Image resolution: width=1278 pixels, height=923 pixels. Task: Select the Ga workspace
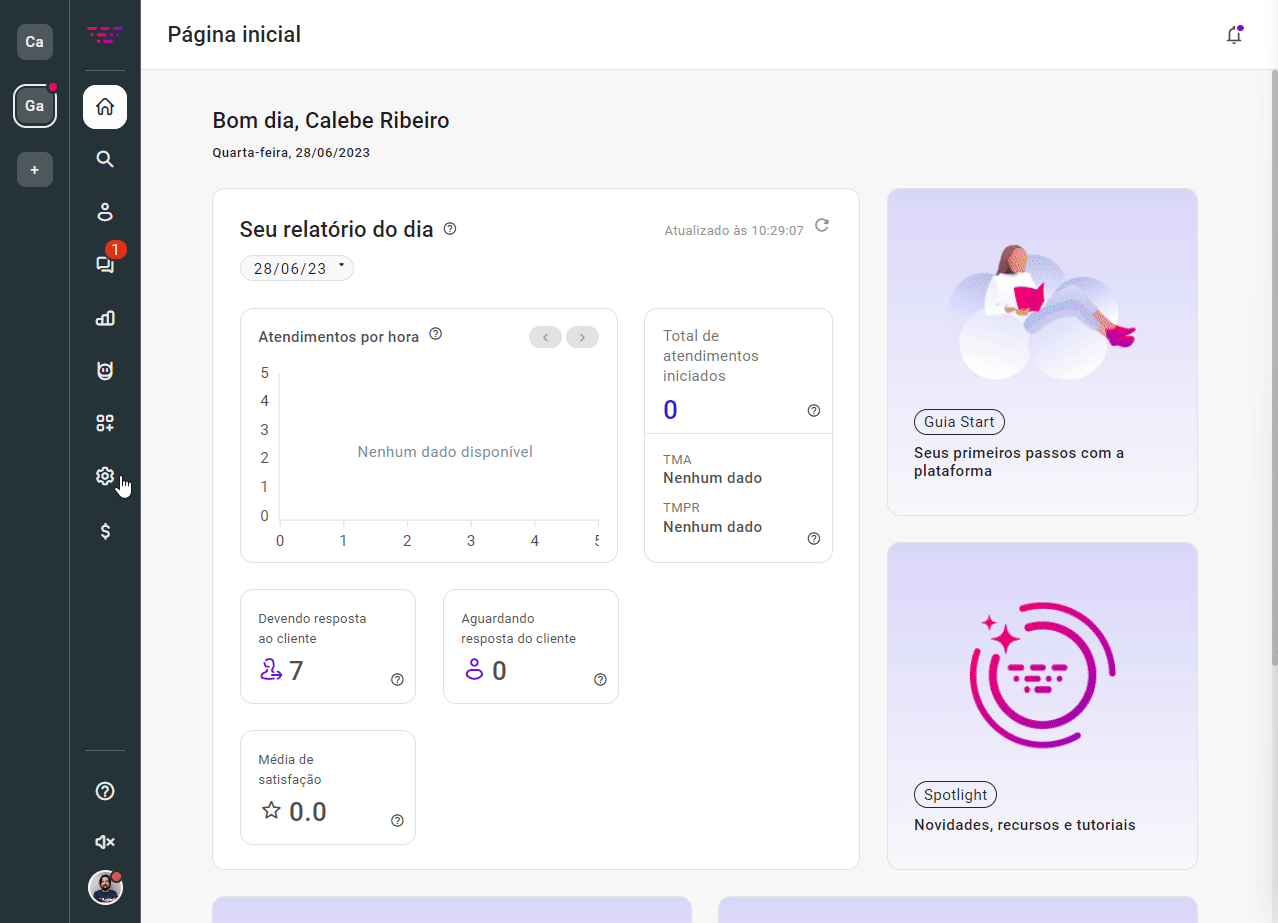click(x=35, y=106)
